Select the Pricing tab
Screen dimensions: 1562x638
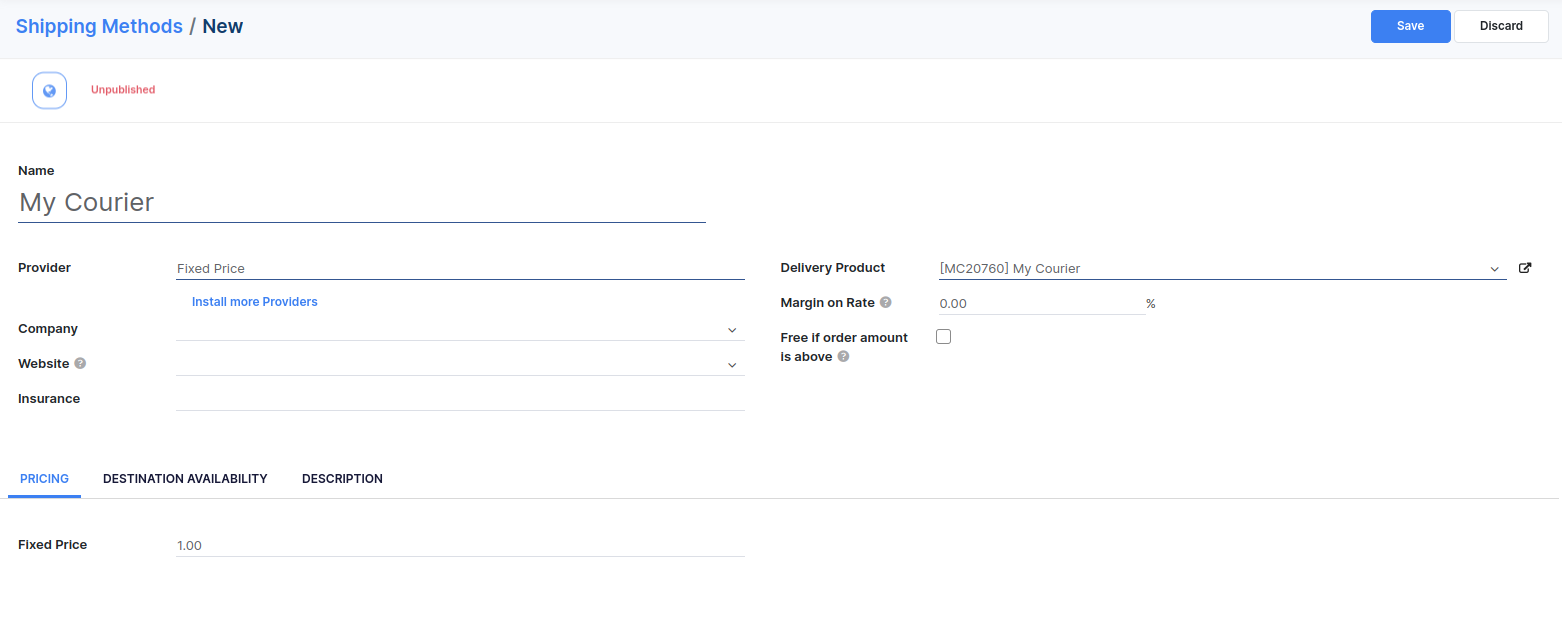(x=44, y=479)
